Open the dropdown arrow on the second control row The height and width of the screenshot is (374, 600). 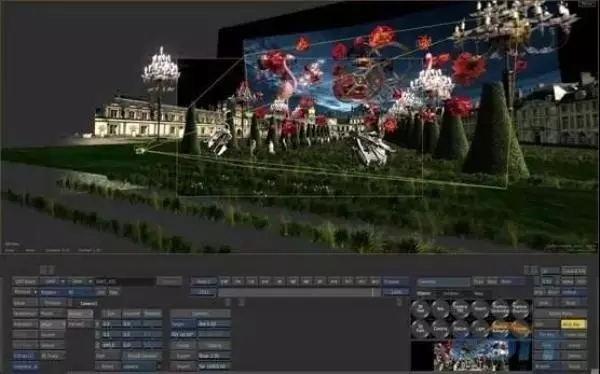pos(36,292)
